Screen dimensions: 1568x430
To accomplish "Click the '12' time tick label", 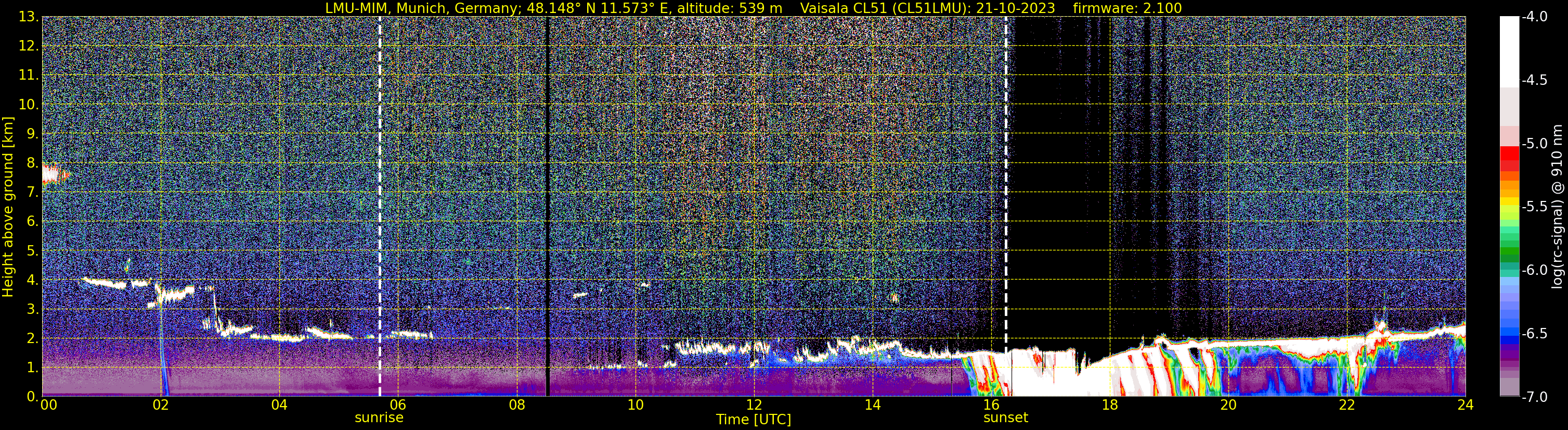I will (754, 405).
